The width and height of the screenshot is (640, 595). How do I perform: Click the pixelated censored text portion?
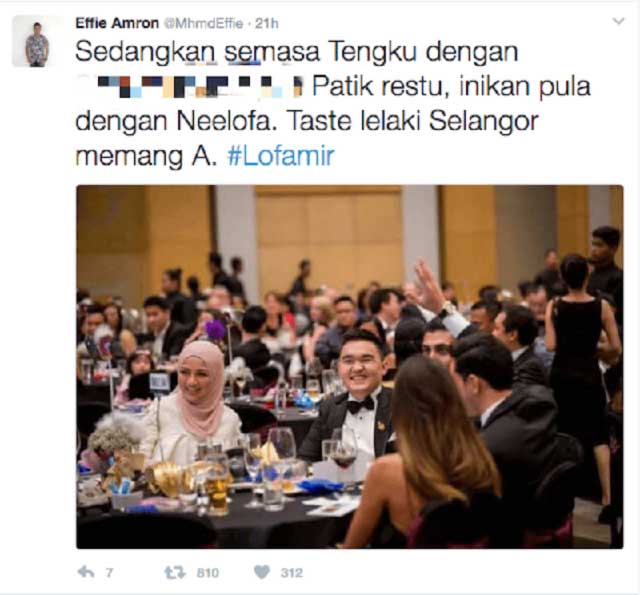[192, 86]
